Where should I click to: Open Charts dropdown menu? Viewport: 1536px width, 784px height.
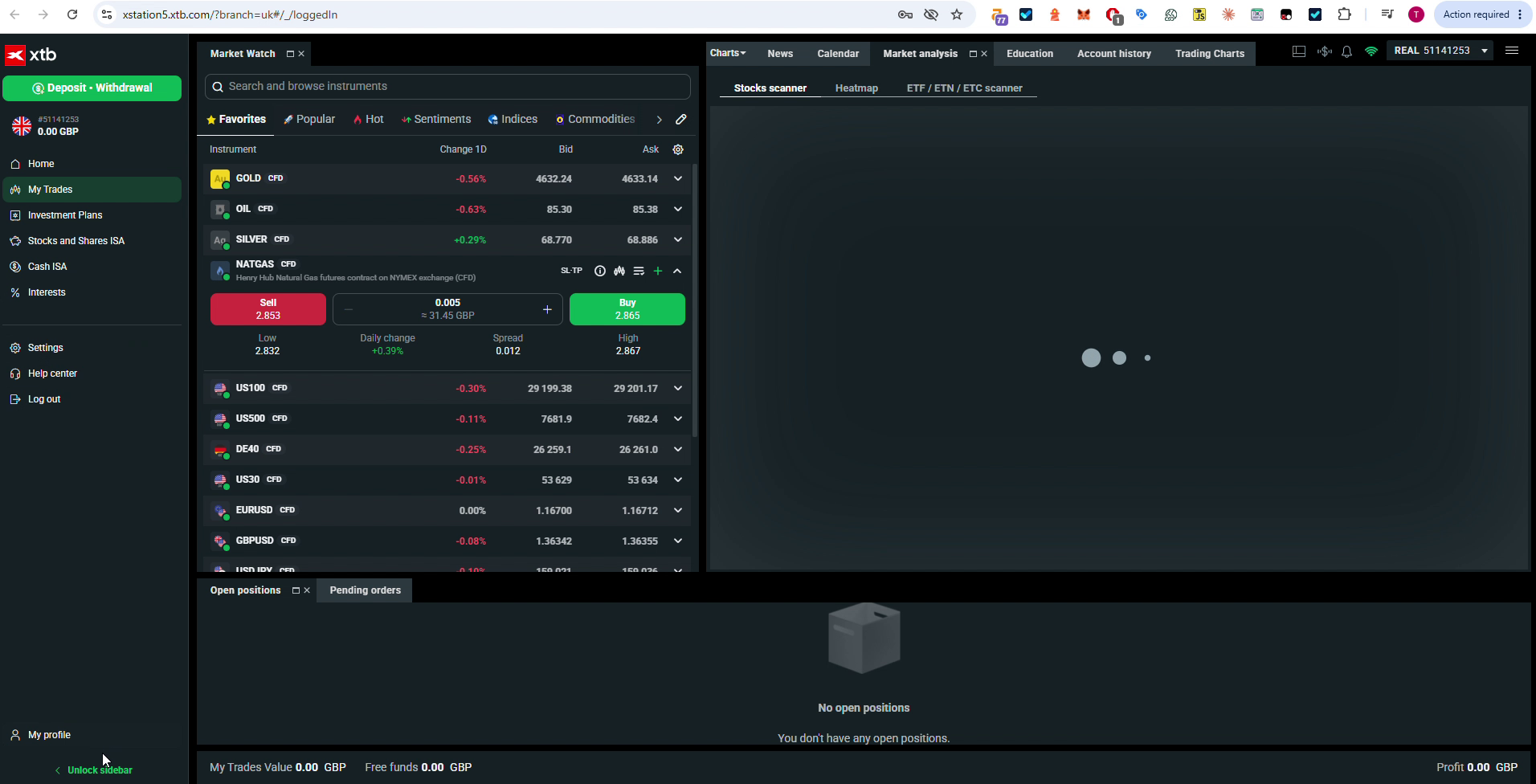(728, 53)
